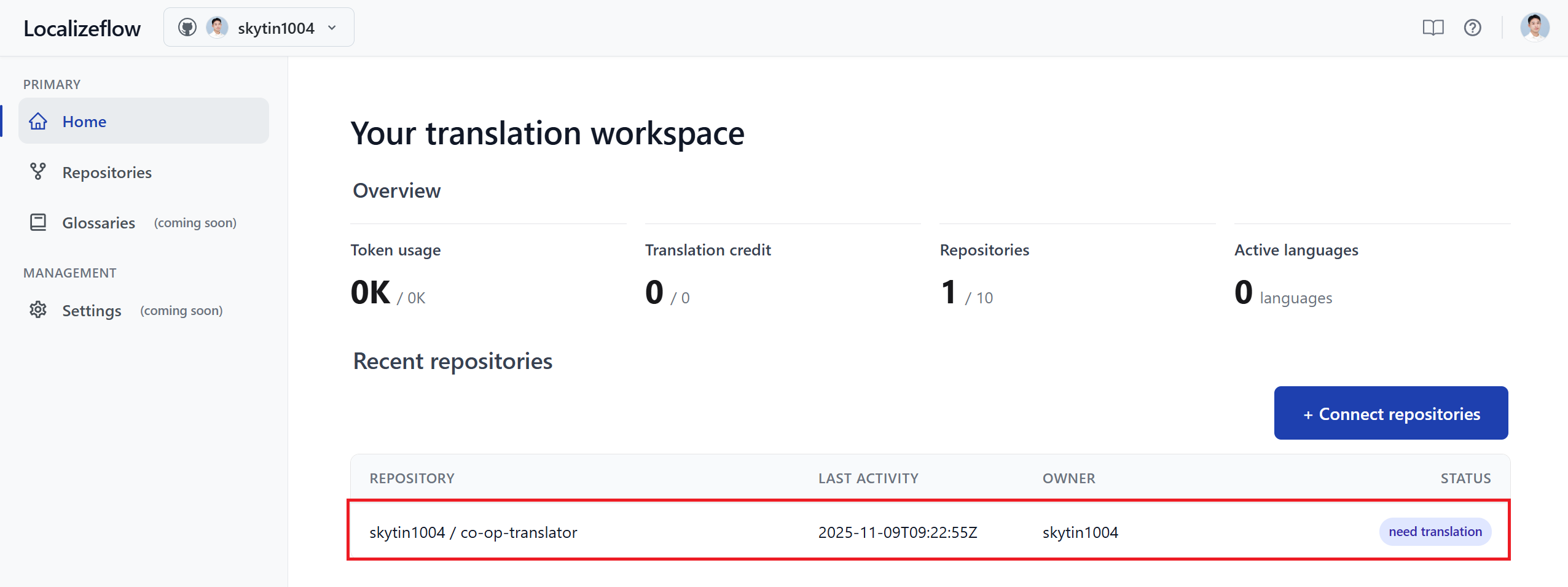Click the Glossaries book icon

click(x=38, y=222)
